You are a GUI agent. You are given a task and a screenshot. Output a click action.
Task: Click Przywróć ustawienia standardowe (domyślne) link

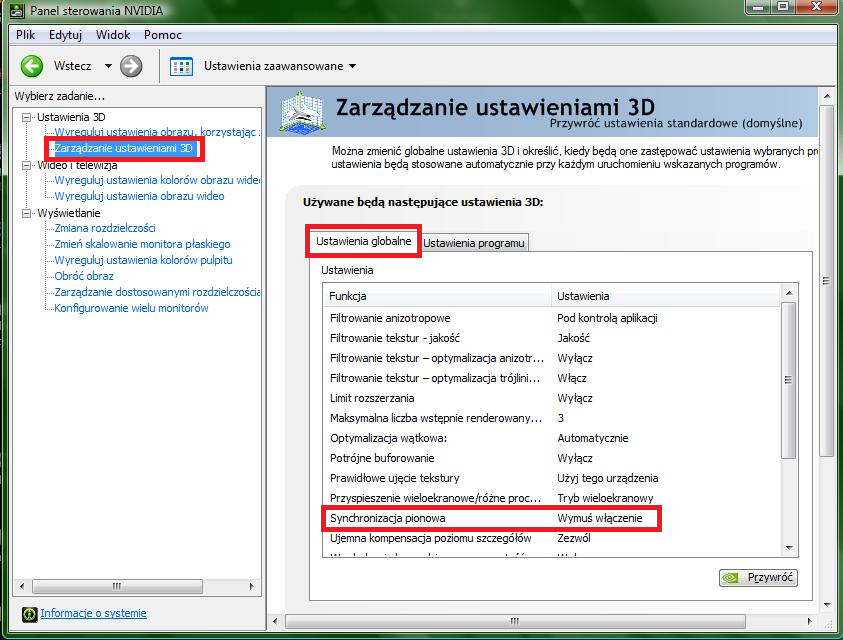676,123
